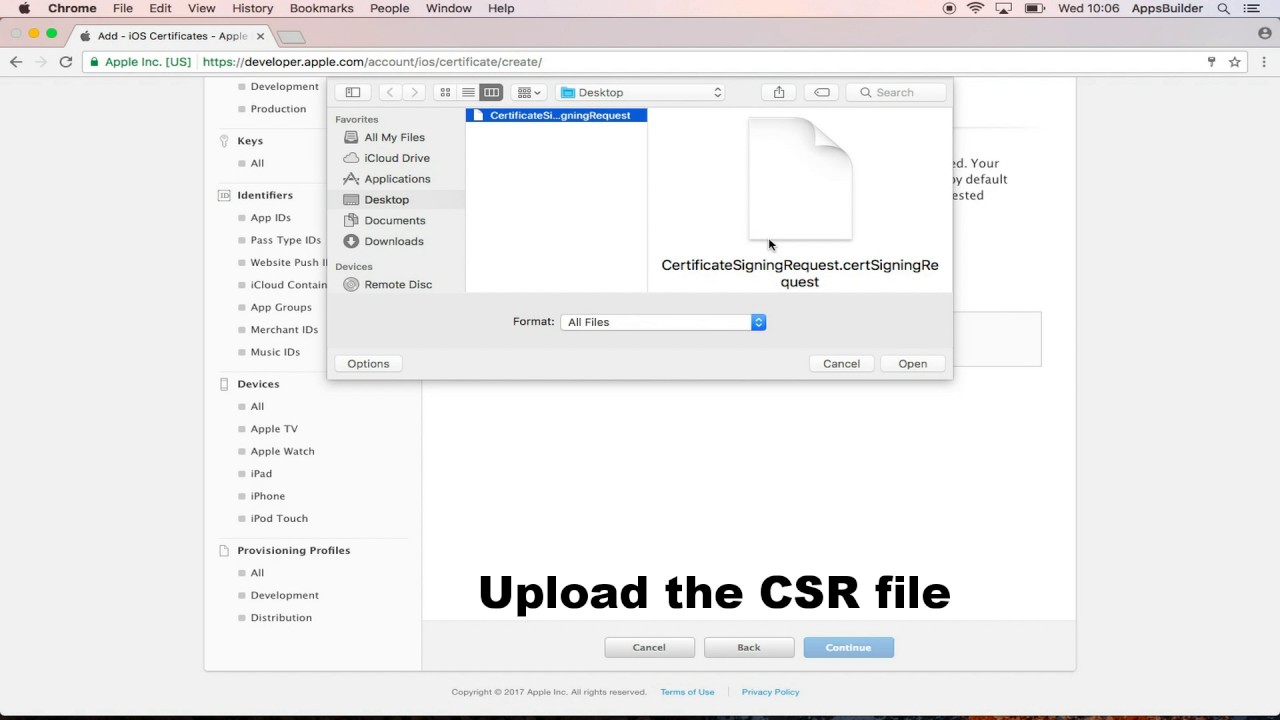Open the Apple menu
Viewport: 1280px width, 720px height.
click(x=24, y=8)
